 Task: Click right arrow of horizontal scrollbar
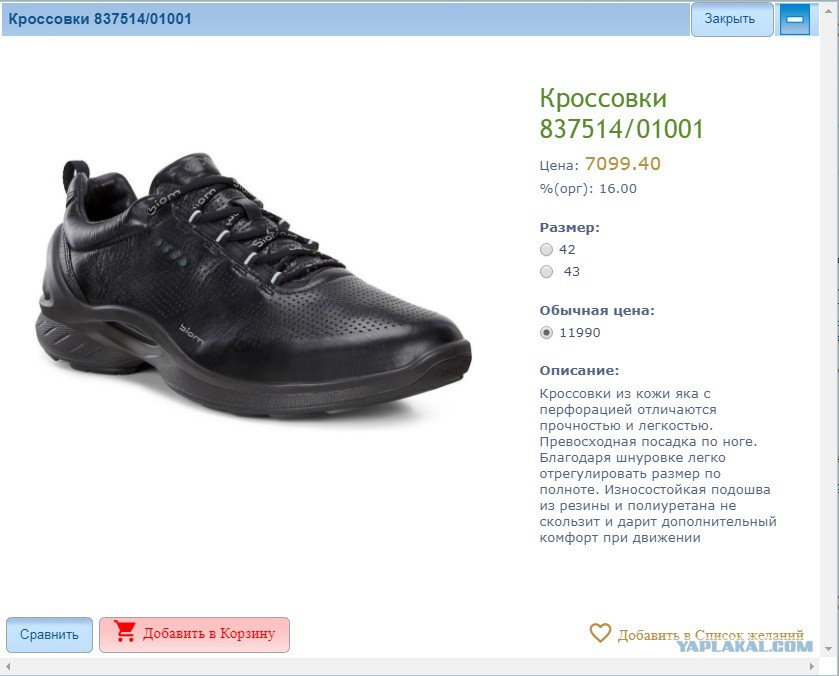[x=811, y=667]
